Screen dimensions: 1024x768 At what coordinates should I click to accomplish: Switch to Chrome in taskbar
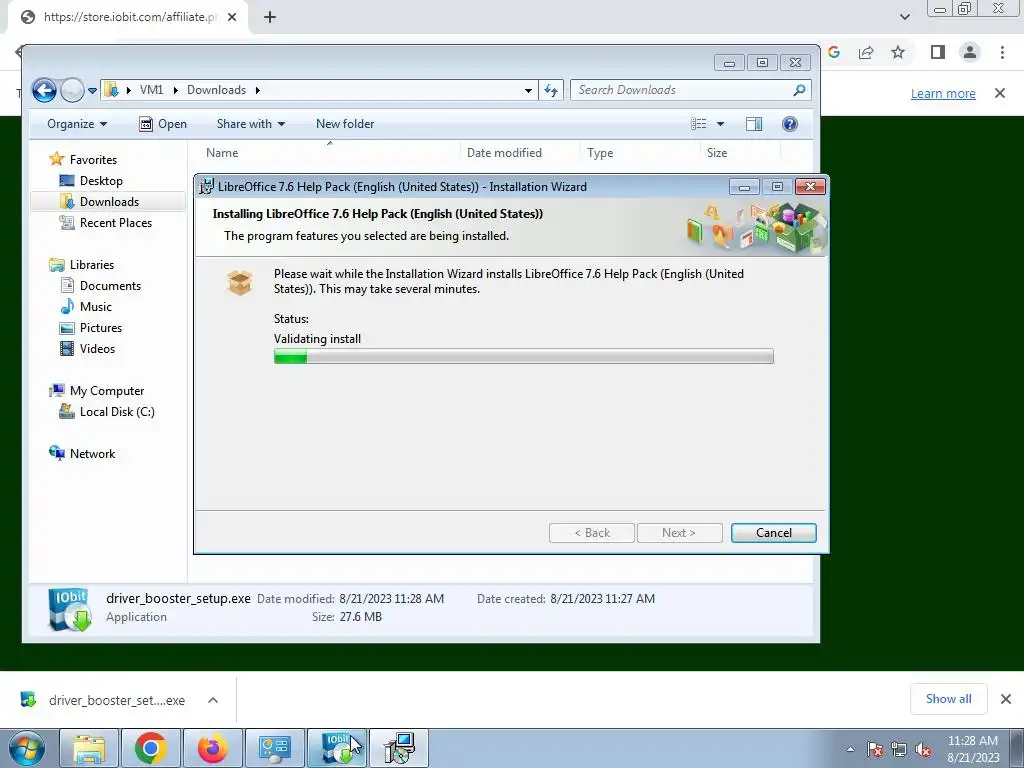[x=150, y=748]
